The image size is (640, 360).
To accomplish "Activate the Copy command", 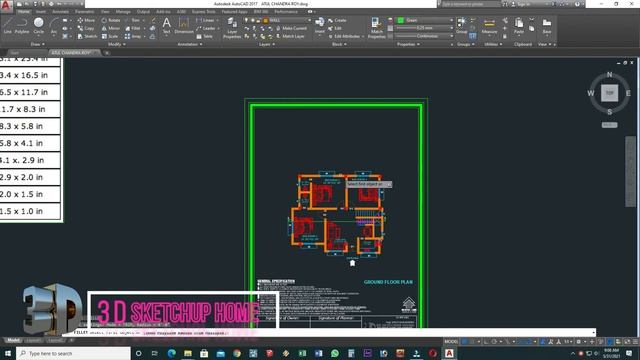I will point(86,28).
